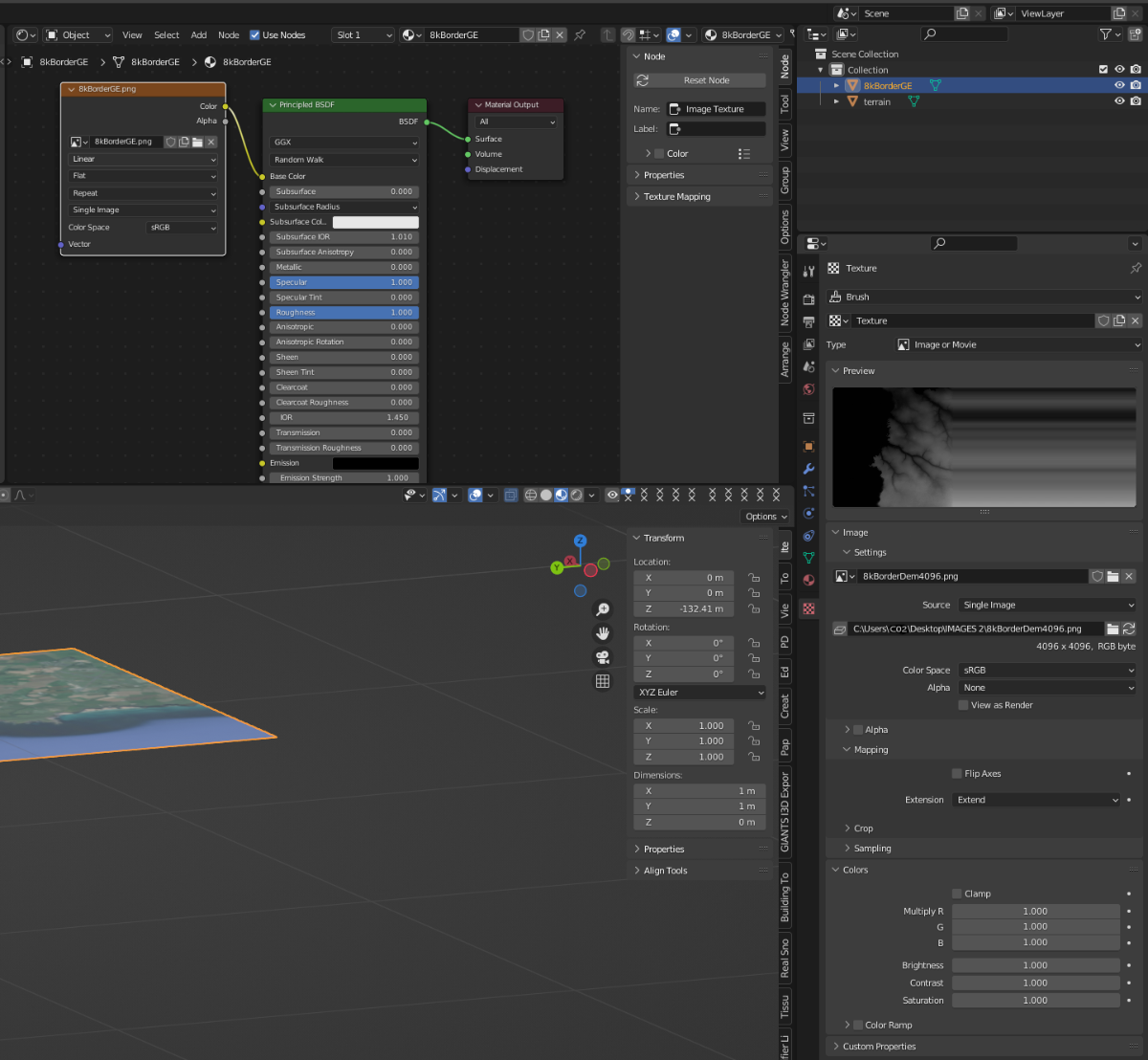Toggle camera view icon in viewport
This screenshot has width=1148, height=1060.
[603, 657]
